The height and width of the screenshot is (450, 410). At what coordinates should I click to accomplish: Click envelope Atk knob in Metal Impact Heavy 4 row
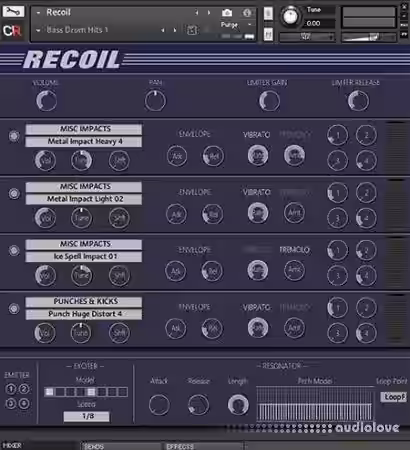177,156
